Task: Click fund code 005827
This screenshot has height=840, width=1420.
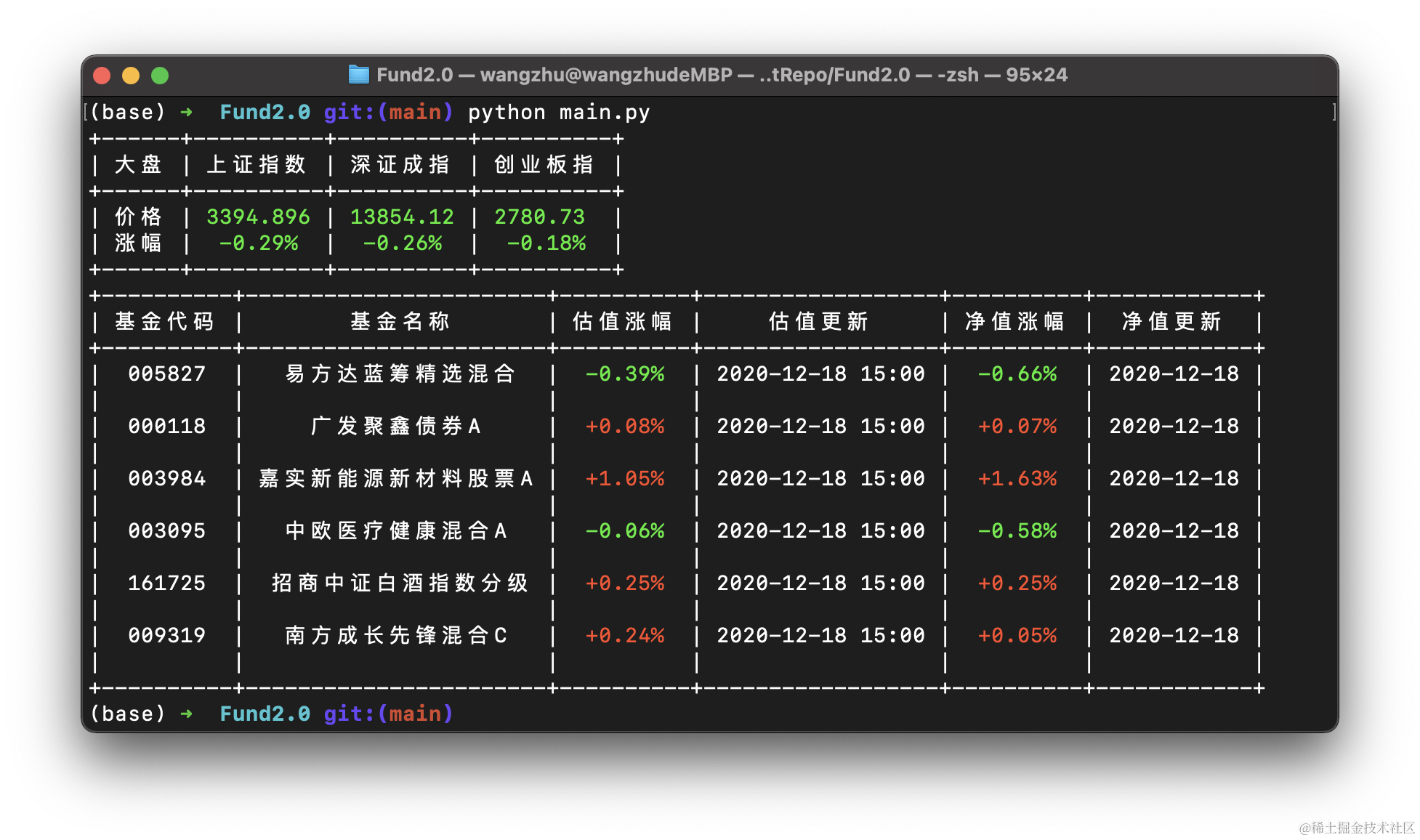Action: point(166,374)
